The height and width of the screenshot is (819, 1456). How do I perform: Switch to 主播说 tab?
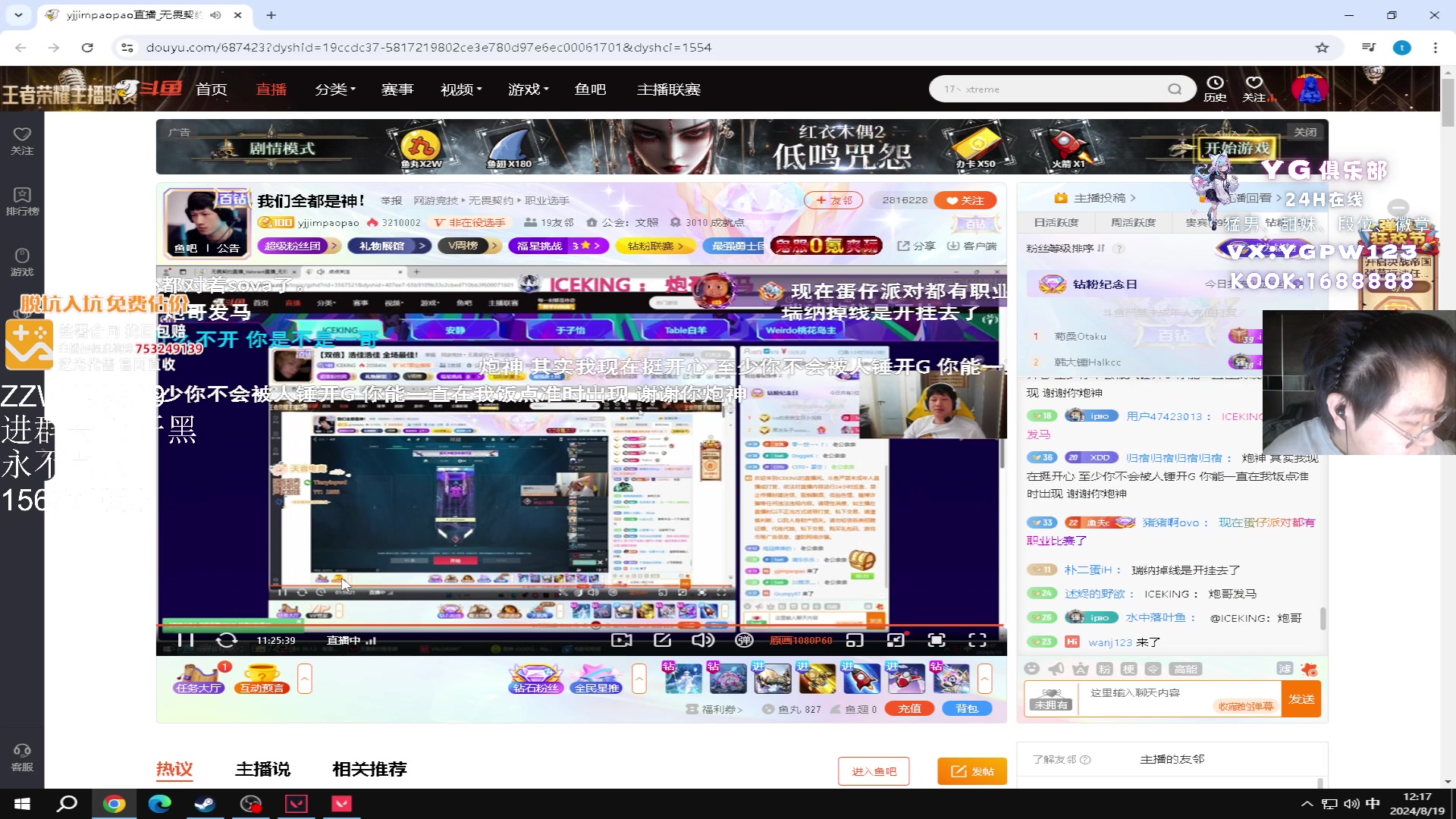pos(262,769)
